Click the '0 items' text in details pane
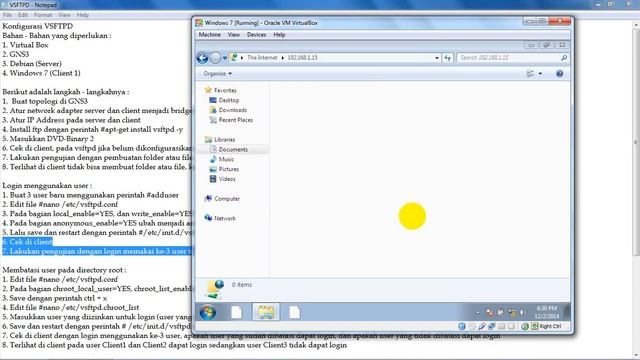Screen dimensions: 640x360 coord(242,284)
